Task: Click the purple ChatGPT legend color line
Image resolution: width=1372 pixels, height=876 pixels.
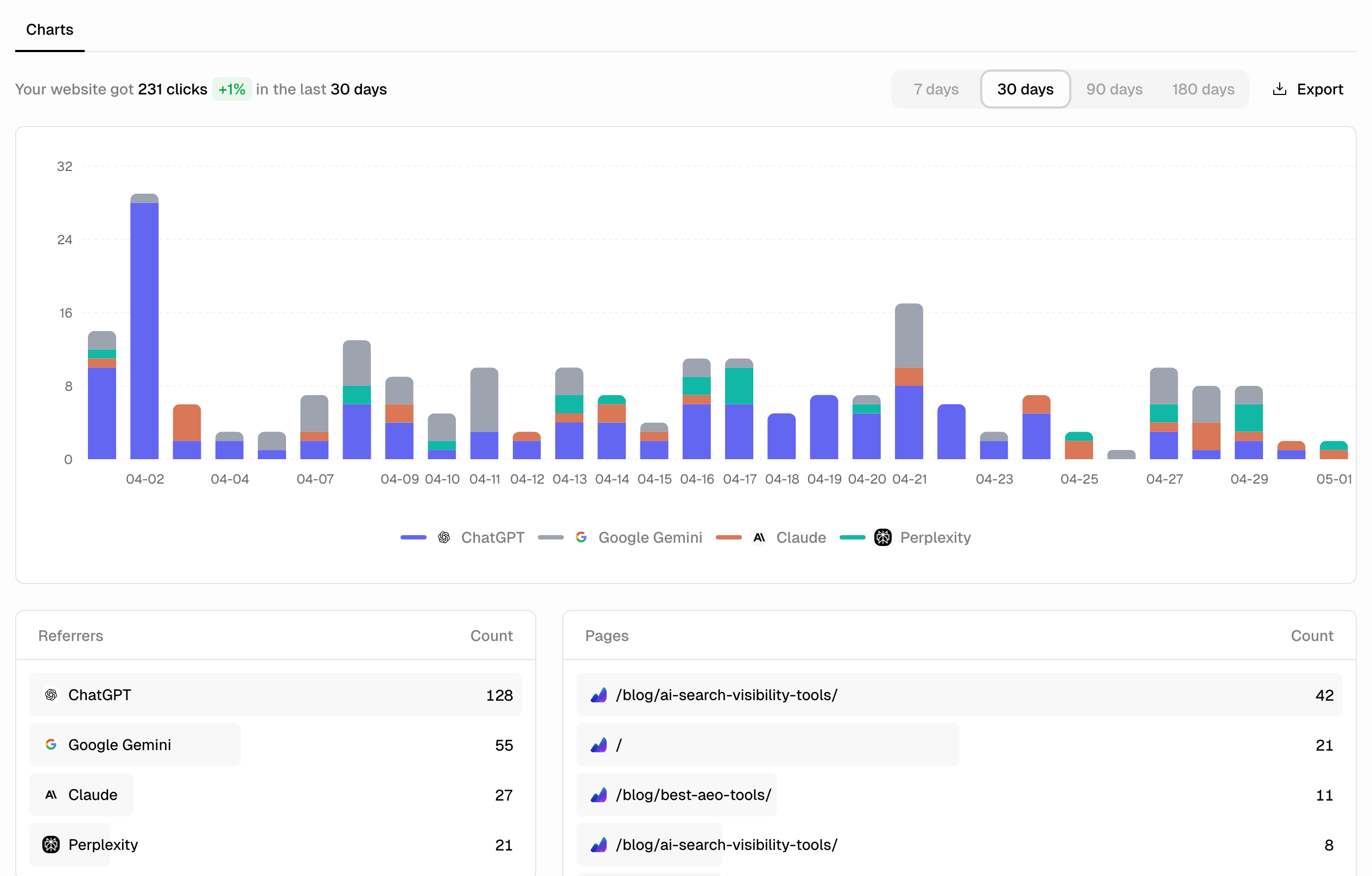Action: click(x=414, y=537)
